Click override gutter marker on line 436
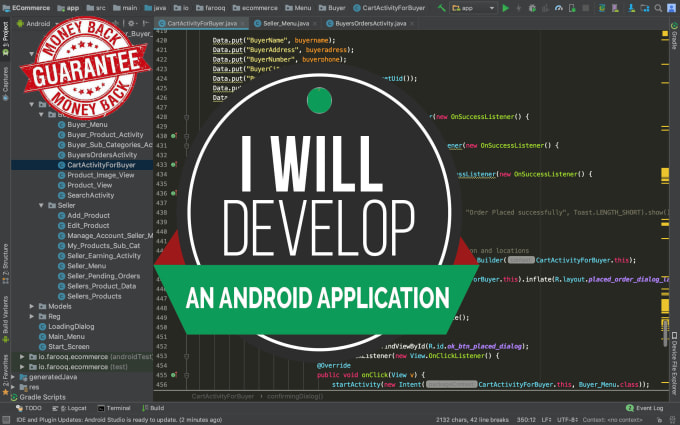 point(174,193)
